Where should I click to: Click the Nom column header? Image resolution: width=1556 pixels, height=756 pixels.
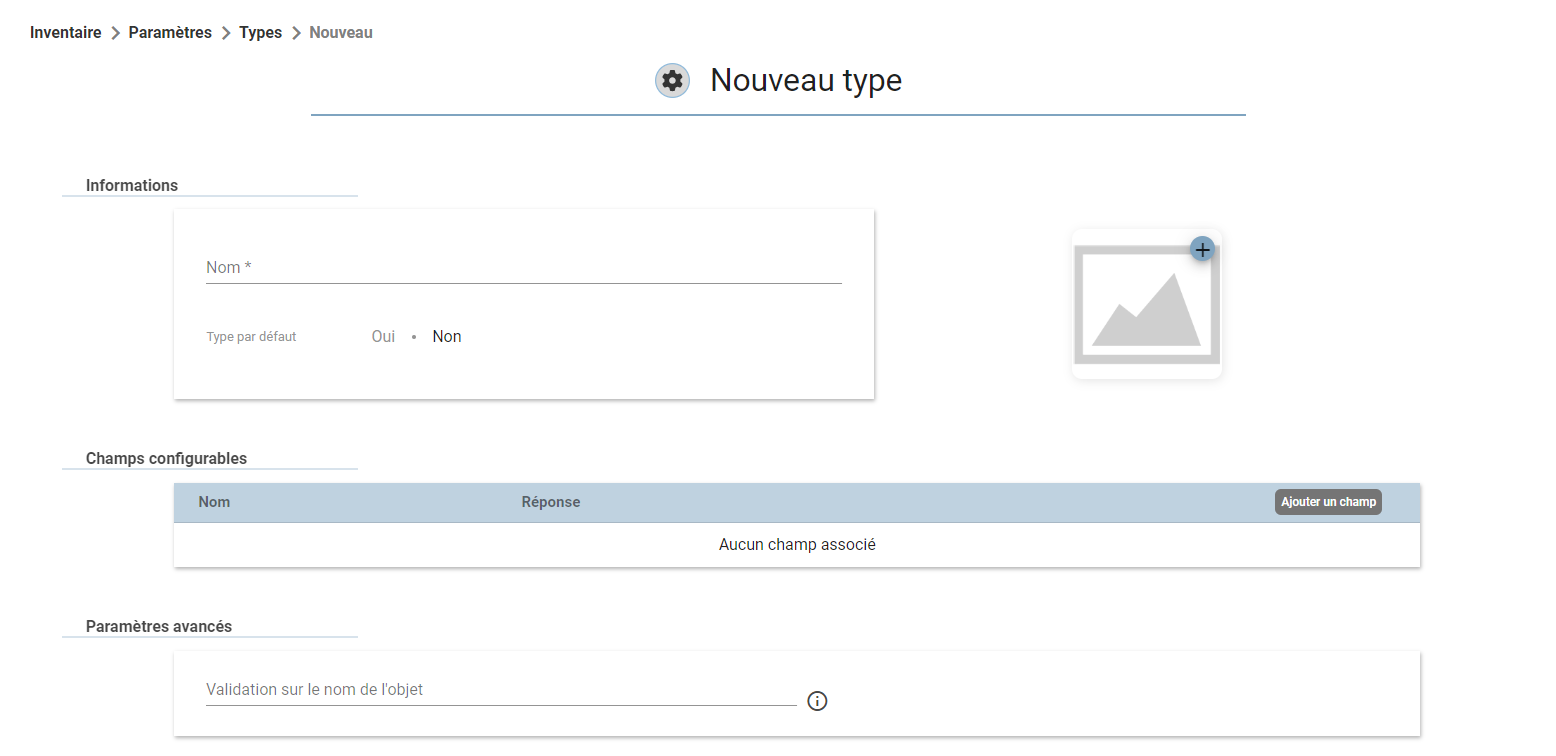pyautogui.click(x=214, y=502)
